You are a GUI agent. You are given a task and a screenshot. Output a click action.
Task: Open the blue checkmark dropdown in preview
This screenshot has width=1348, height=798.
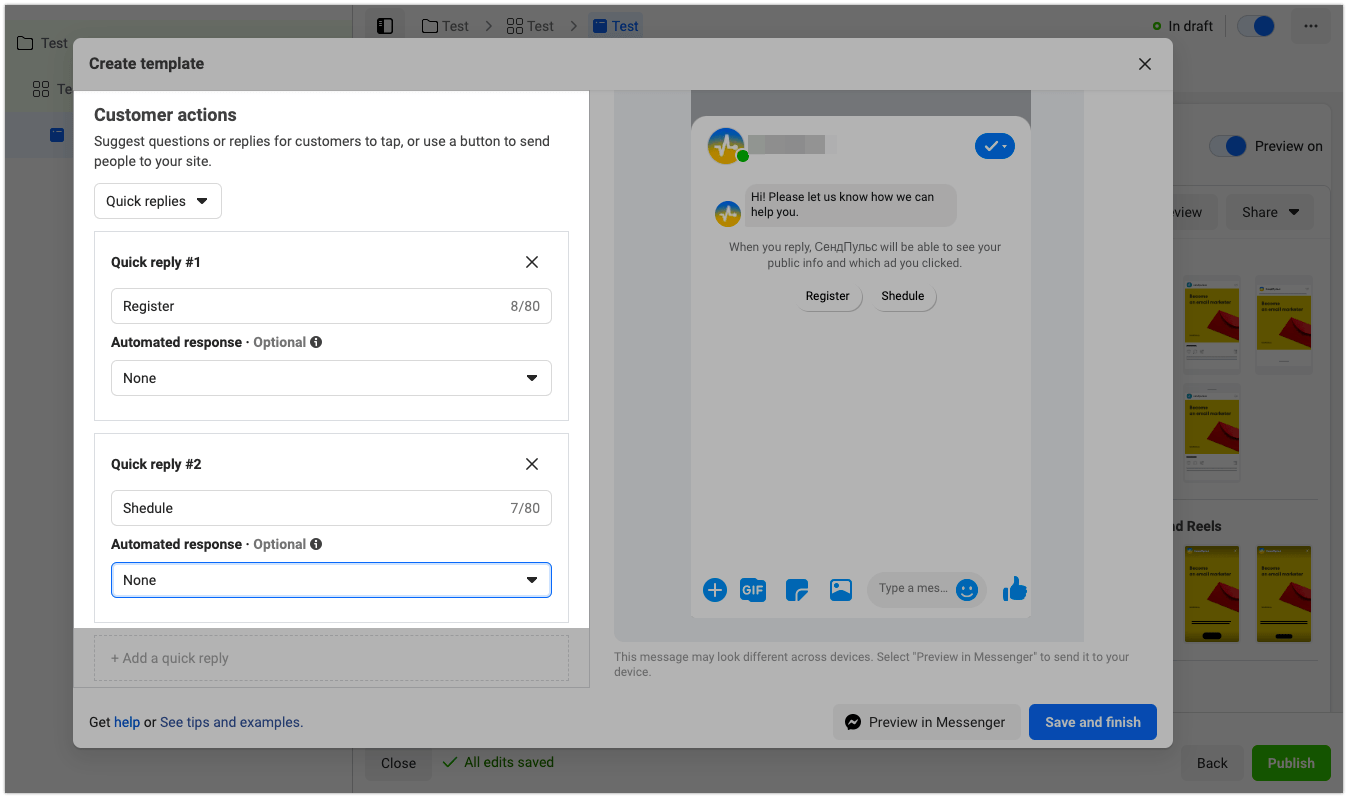[994, 147]
